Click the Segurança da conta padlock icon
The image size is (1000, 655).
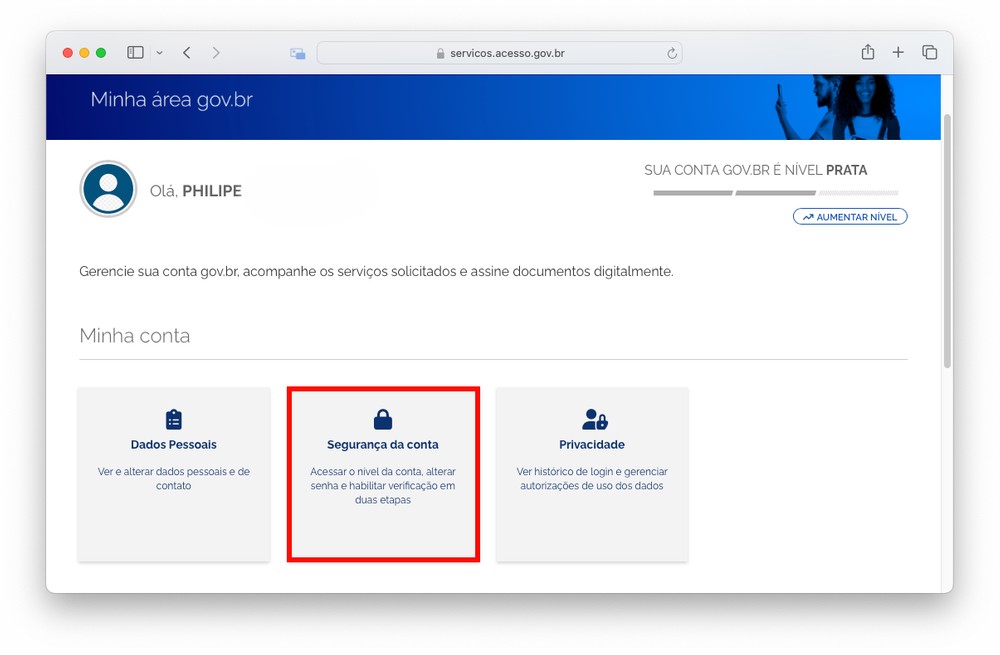382,419
